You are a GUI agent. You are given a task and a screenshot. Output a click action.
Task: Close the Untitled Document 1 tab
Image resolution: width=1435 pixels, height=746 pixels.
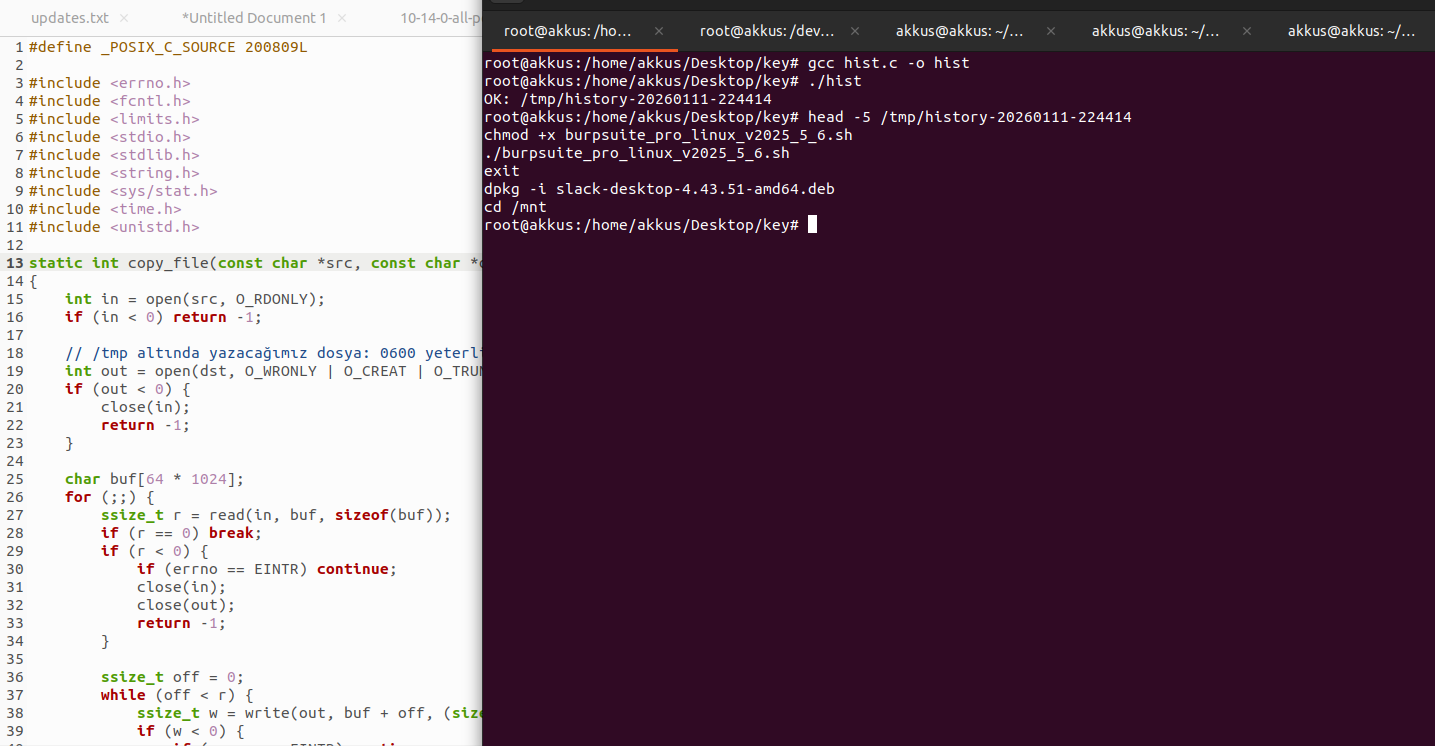[342, 18]
